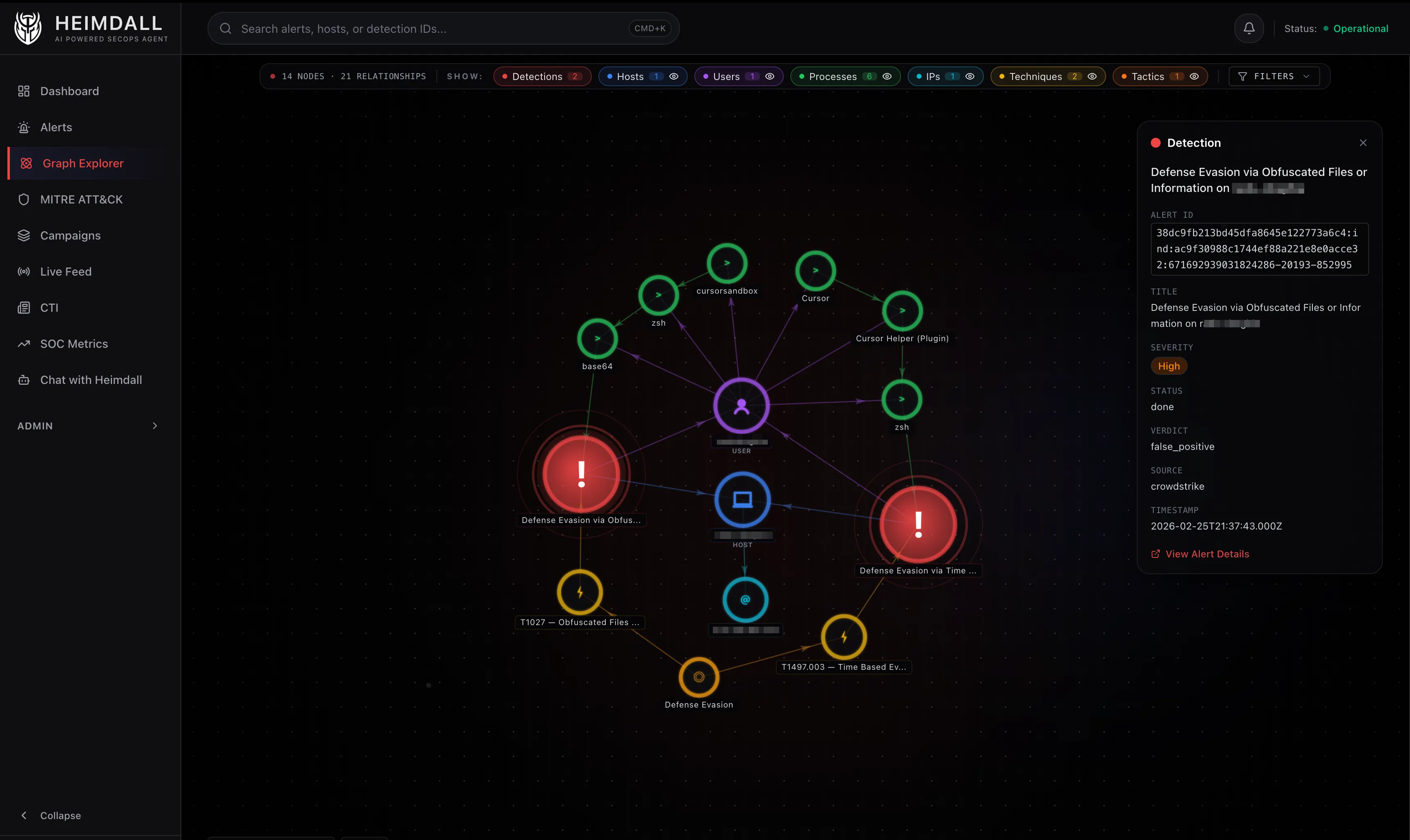Click the MITRE ATT&CK shield icon
This screenshot has width=1410, height=840.
tap(23, 199)
